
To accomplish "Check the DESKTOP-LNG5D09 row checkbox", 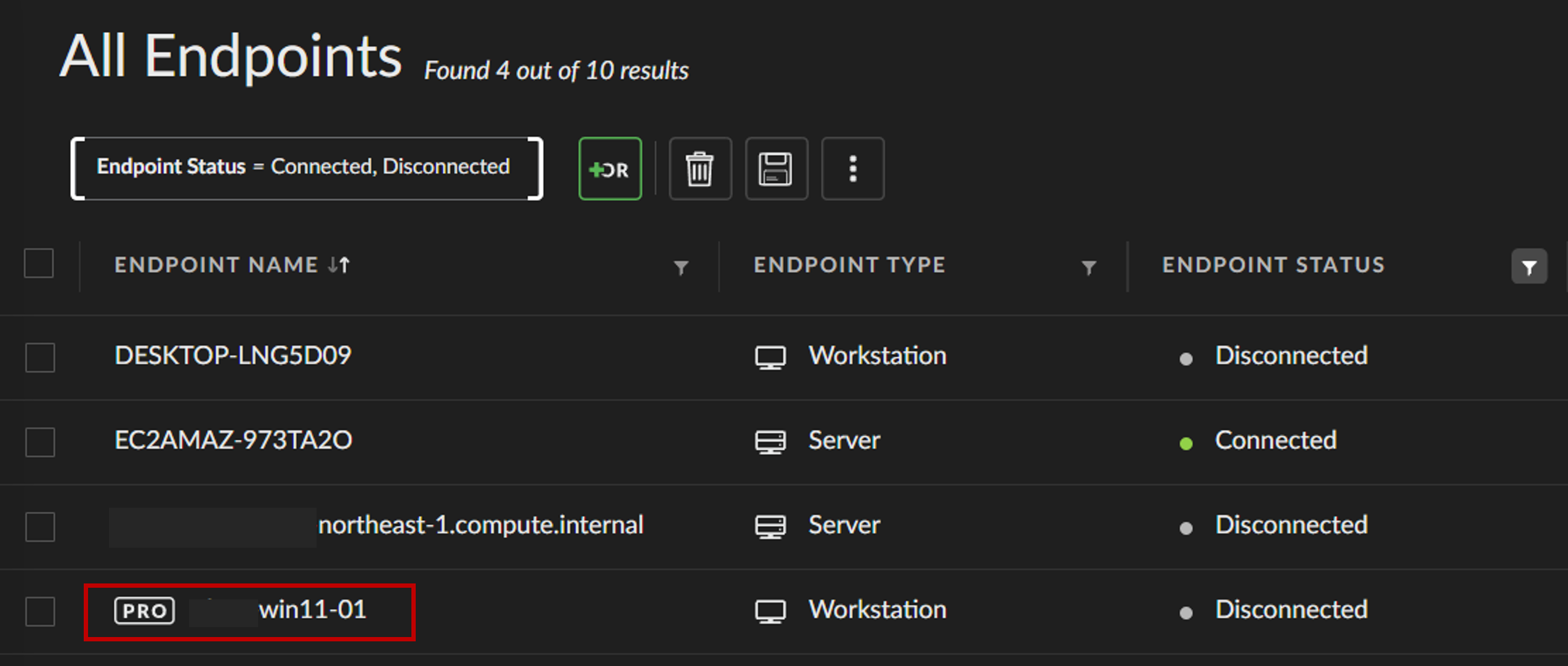I will tap(40, 357).
